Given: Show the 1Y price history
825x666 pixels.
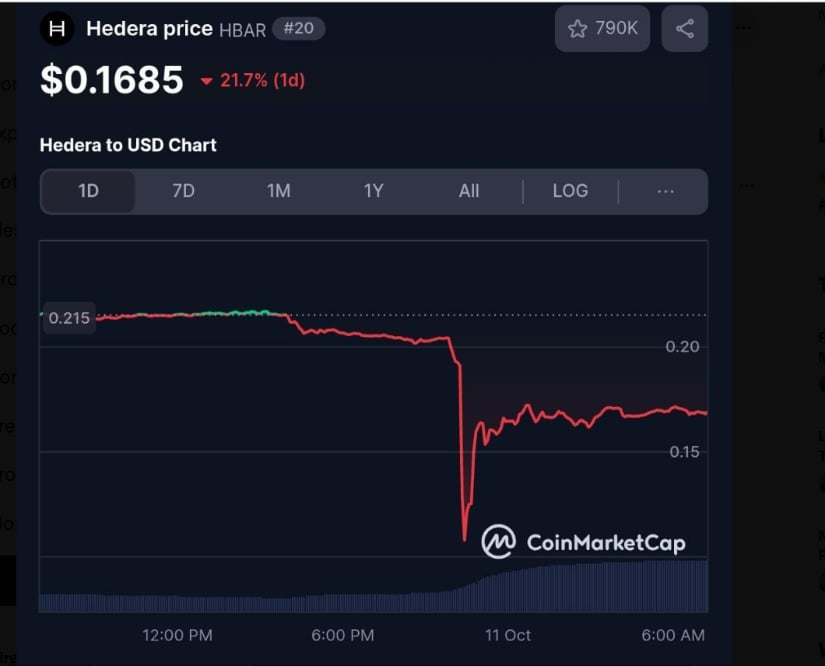Looking at the screenshot, I should click(x=373, y=191).
